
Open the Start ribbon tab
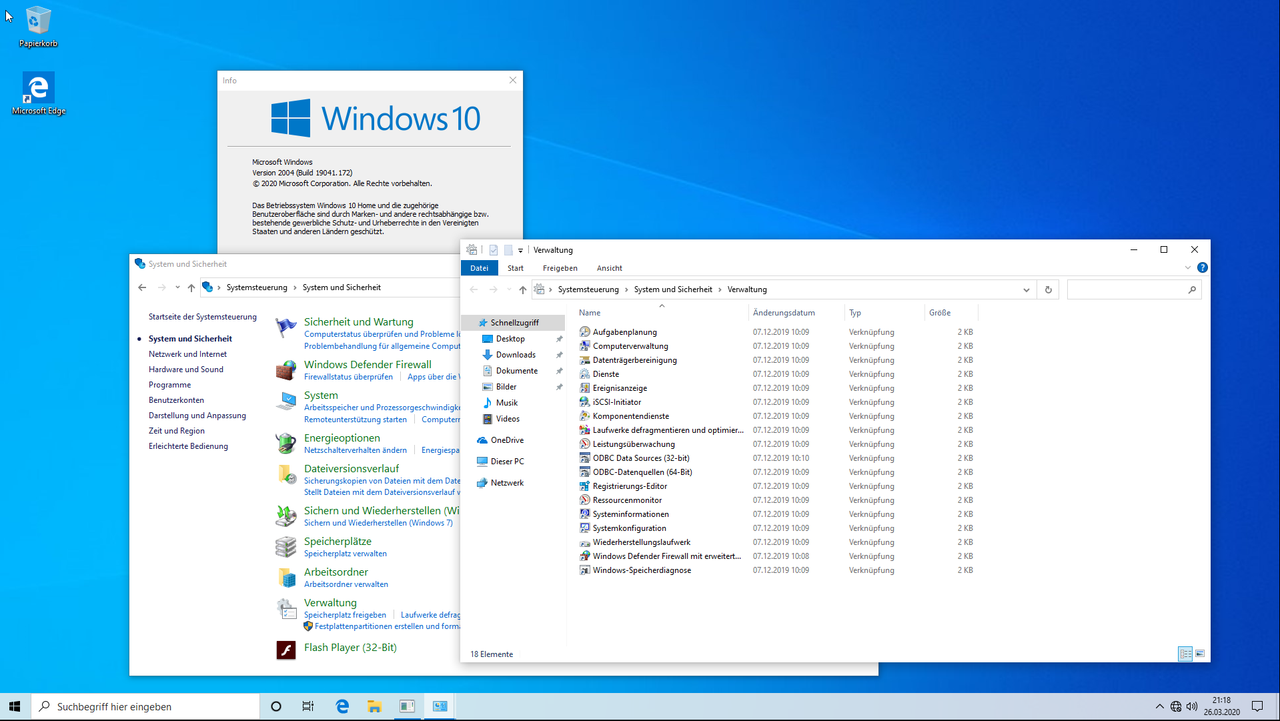(x=515, y=268)
